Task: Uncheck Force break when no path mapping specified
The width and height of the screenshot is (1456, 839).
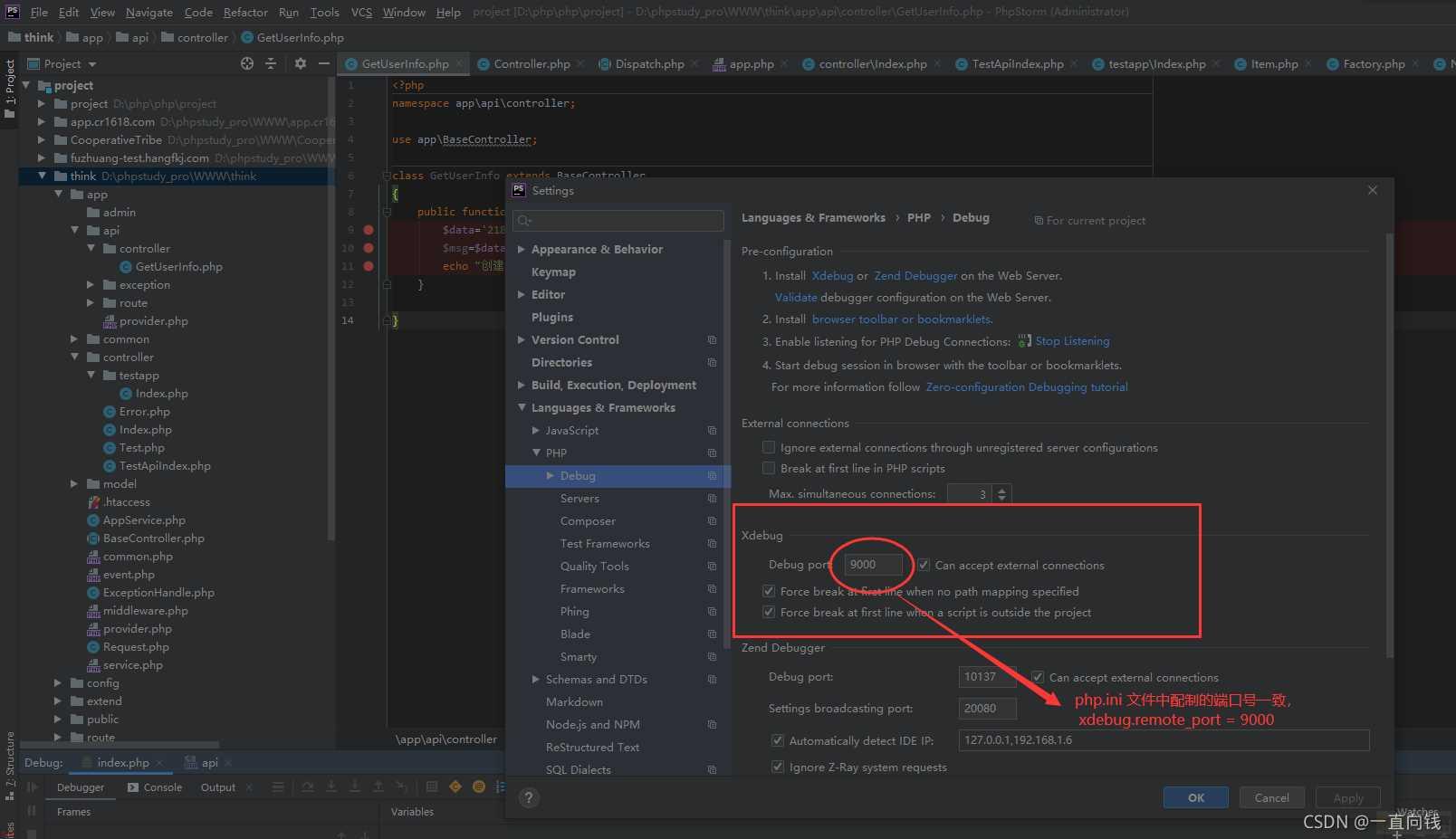Action: (x=769, y=591)
